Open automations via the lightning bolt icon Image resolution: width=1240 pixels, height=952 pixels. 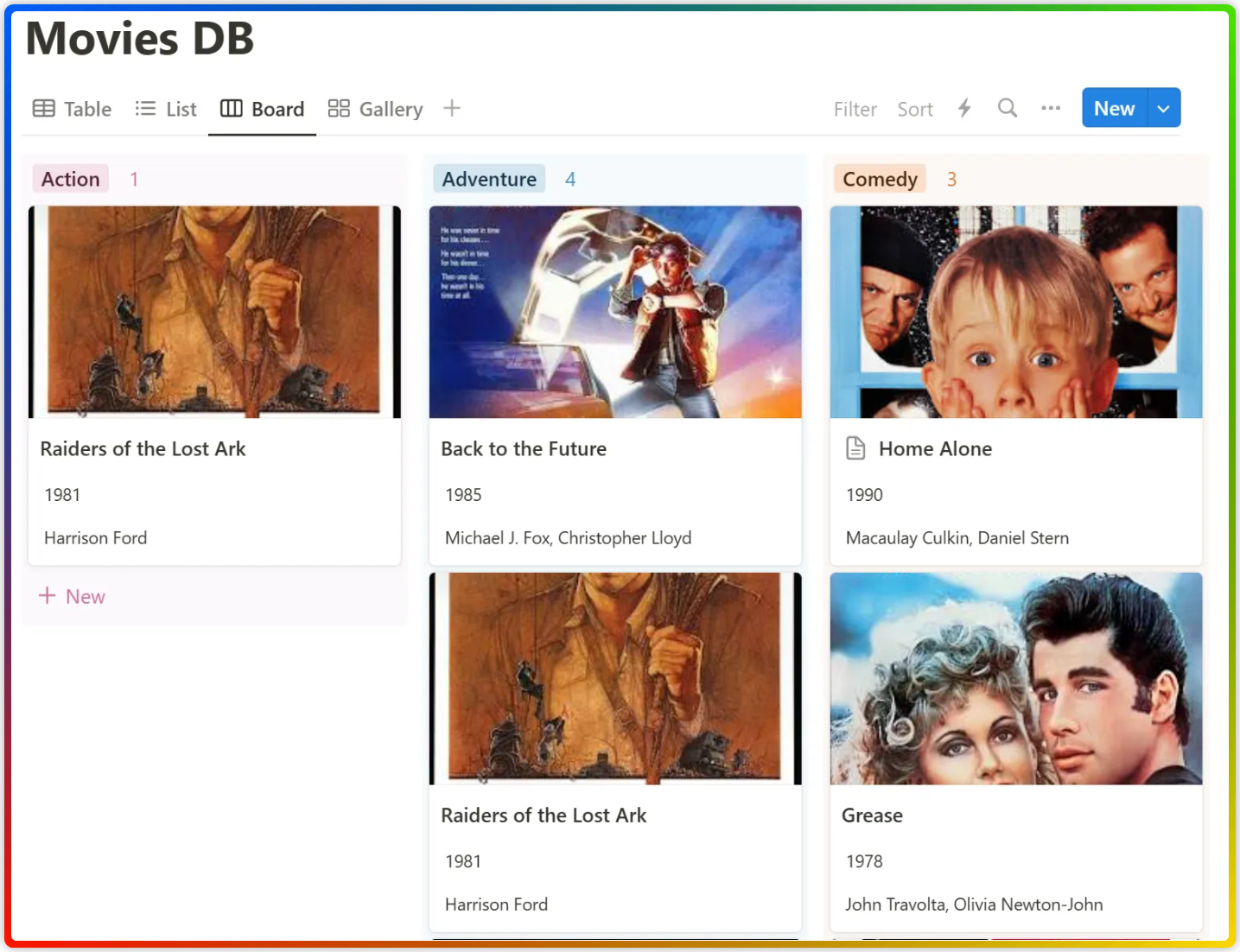(x=963, y=108)
